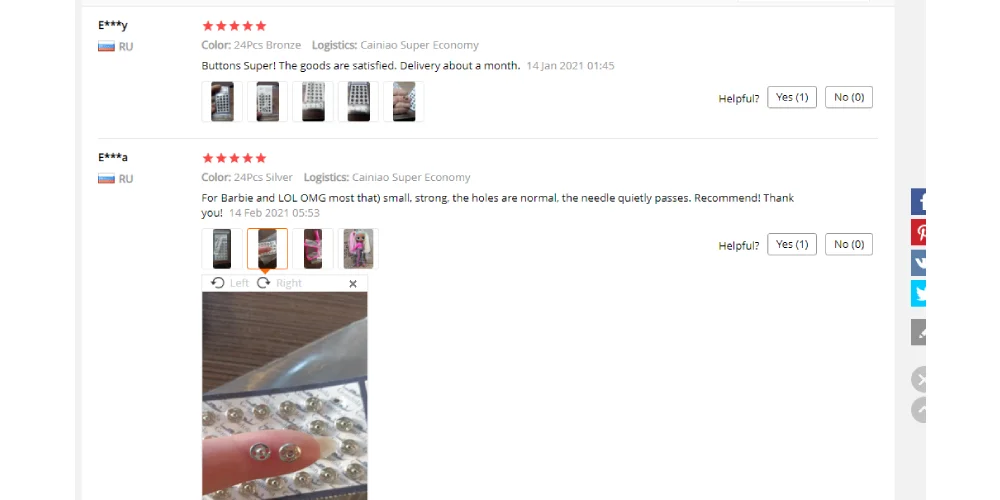This screenshot has width=1000, height=500.
Task: Click the enlarged snap buttons photo
Action: [x=284, y=396]
